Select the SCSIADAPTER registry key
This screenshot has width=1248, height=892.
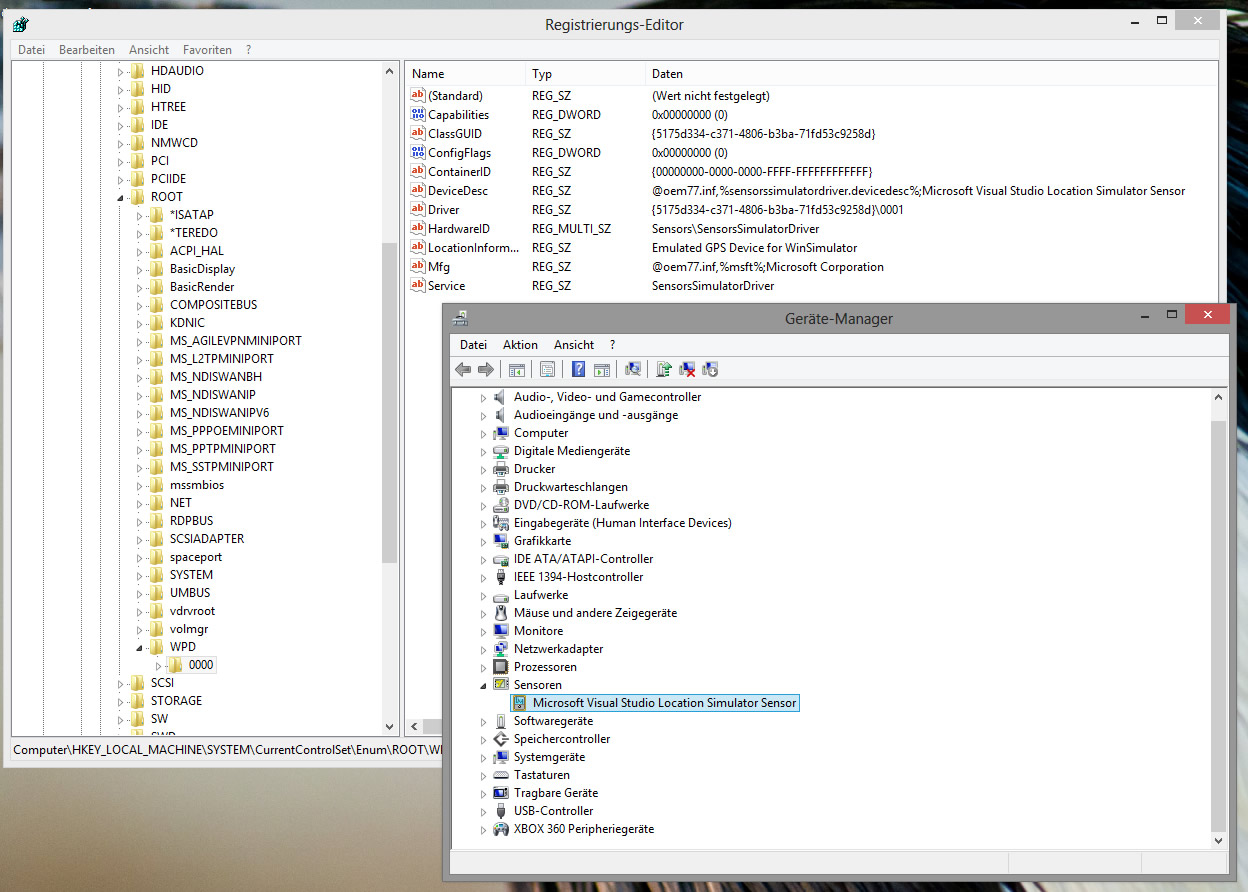point(207,539)
